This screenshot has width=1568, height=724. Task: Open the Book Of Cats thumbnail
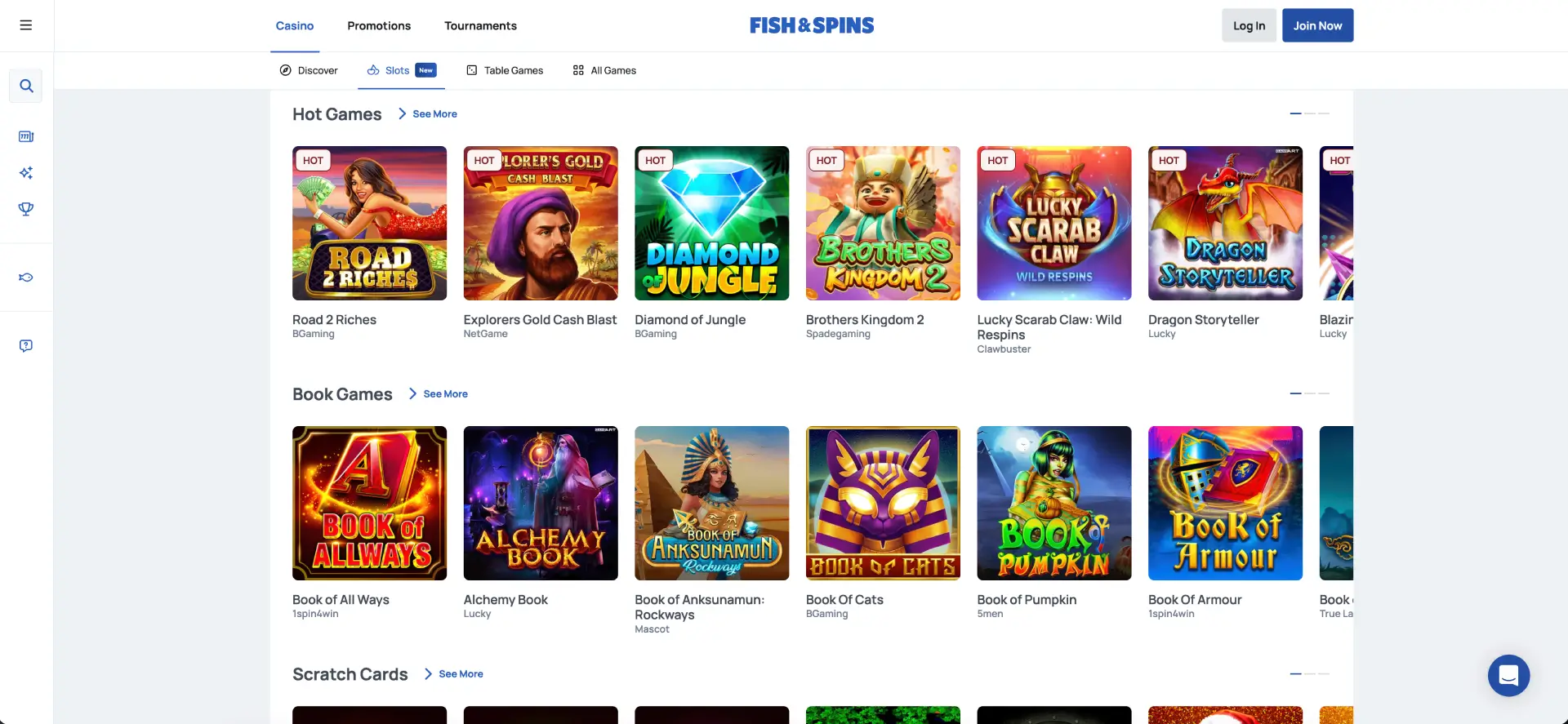tap(883, 503)
